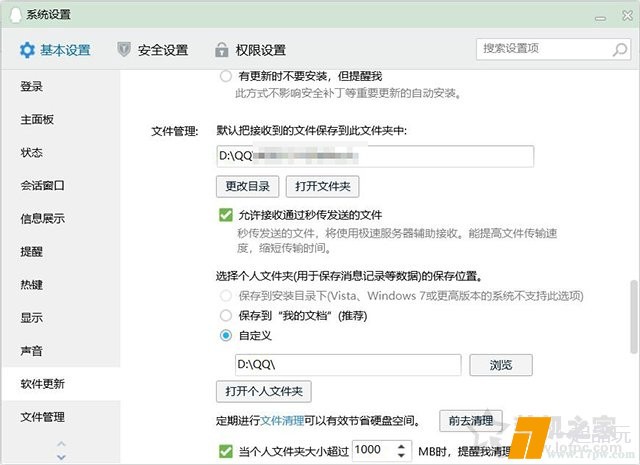The height and width of the screenshot is (465, 640).
Task: Click the gear icon of 基本设置
Action: (27, 50)
